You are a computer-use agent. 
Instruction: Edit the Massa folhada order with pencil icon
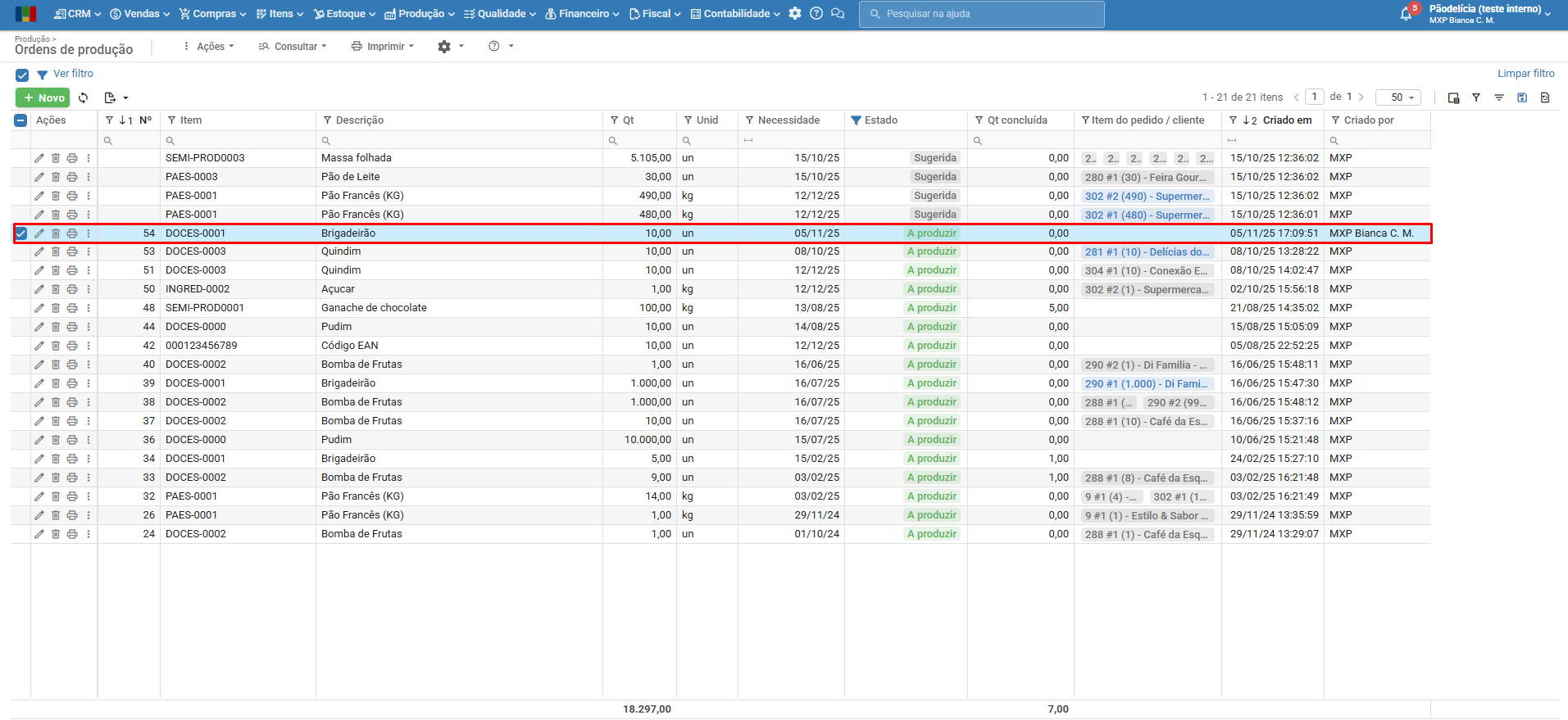39,158
